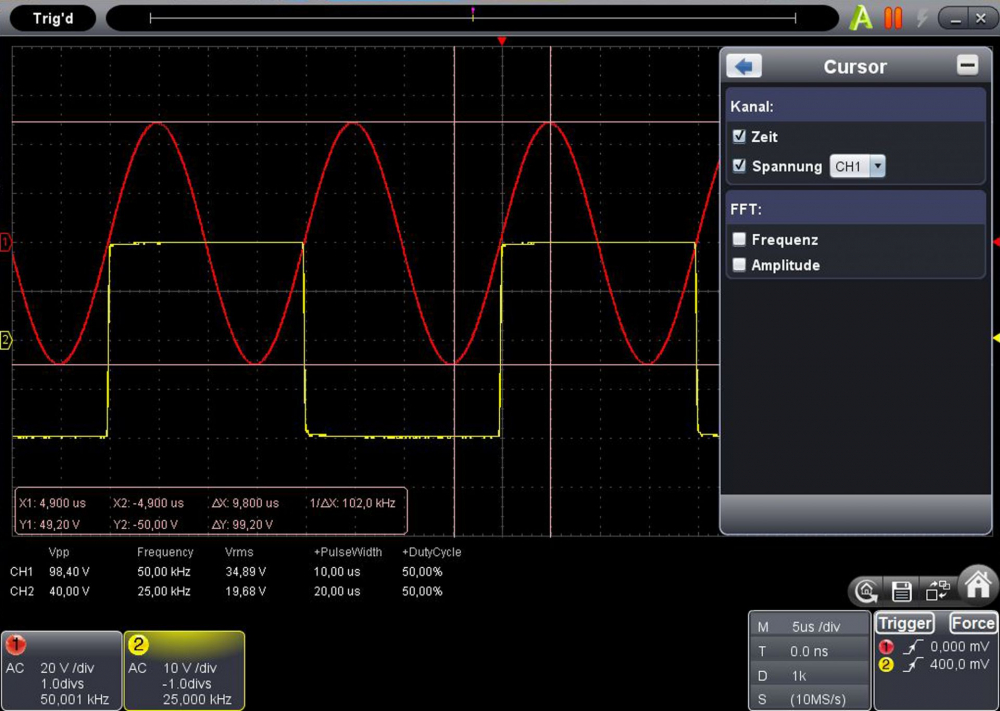Pause acquisition with the orange pause icon
1000x711 pixels.
click(x=893, y=17)
